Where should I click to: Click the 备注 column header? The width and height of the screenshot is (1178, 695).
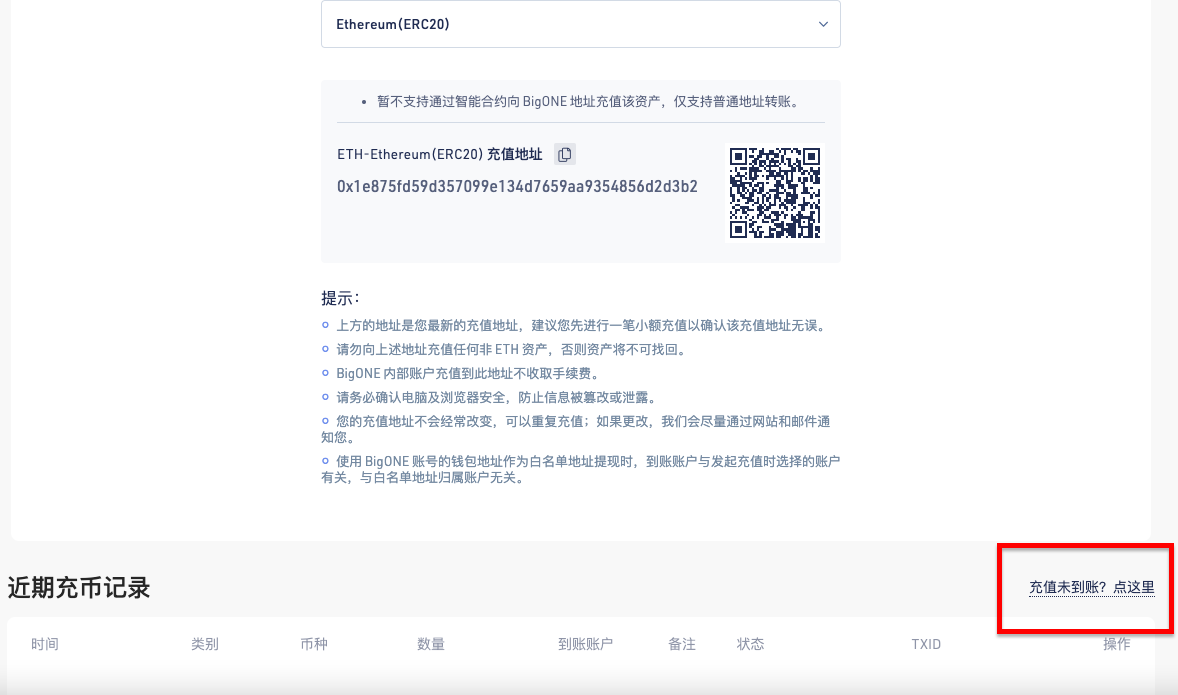tap(681, 644)
